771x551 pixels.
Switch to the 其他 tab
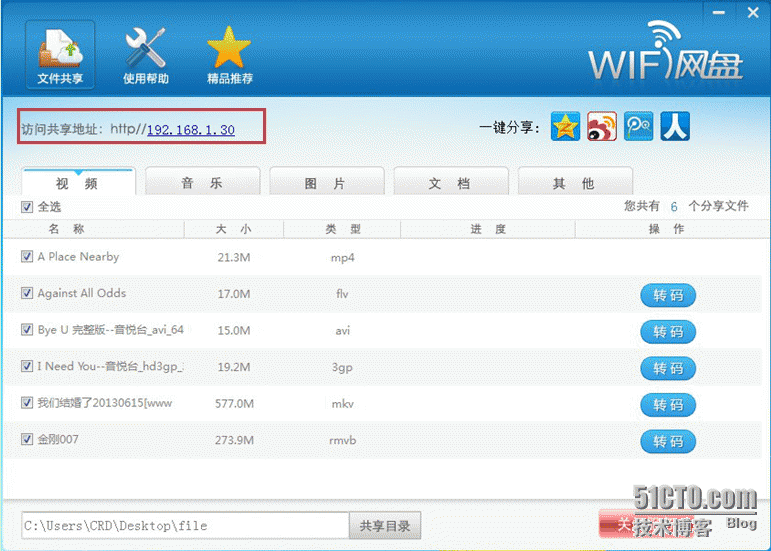pos(575,182)
